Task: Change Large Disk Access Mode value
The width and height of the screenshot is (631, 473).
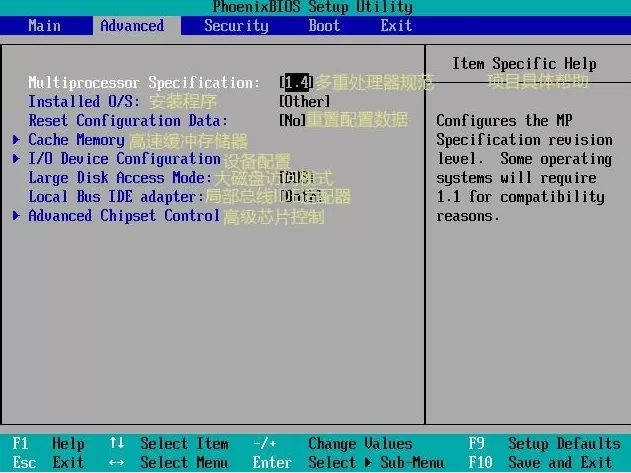Action: [x=297, y=178]
